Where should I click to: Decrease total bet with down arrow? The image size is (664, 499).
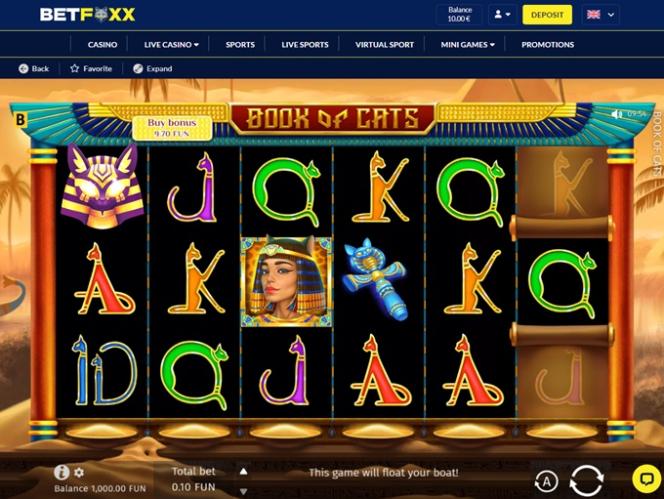[x=243, y=491]
